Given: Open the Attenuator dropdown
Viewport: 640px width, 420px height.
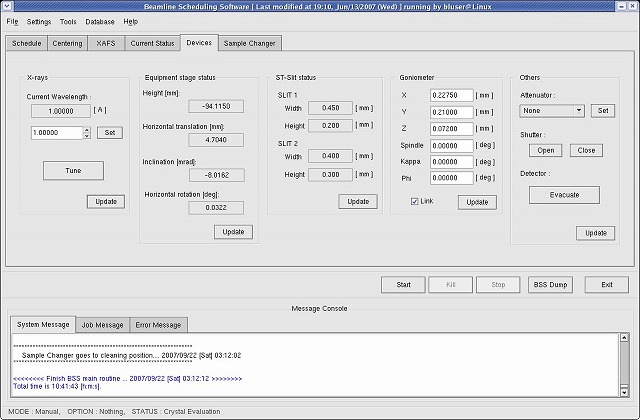Looking at the screenshot, I should (552, 111).
